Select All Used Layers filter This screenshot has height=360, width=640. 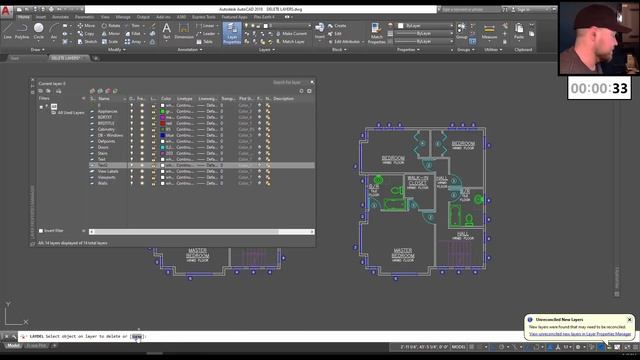tap(68, 112)
